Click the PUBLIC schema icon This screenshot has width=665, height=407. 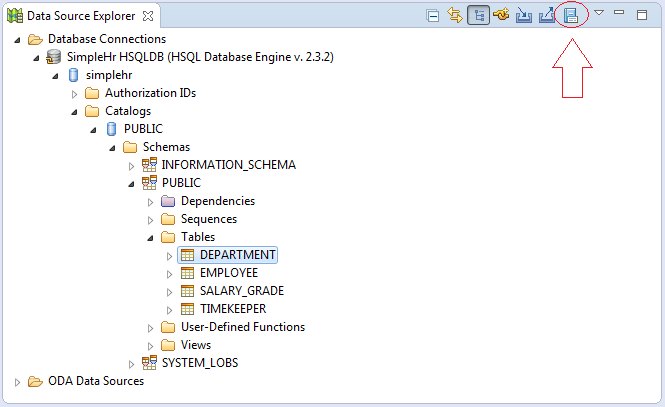[x=149, y=183]
